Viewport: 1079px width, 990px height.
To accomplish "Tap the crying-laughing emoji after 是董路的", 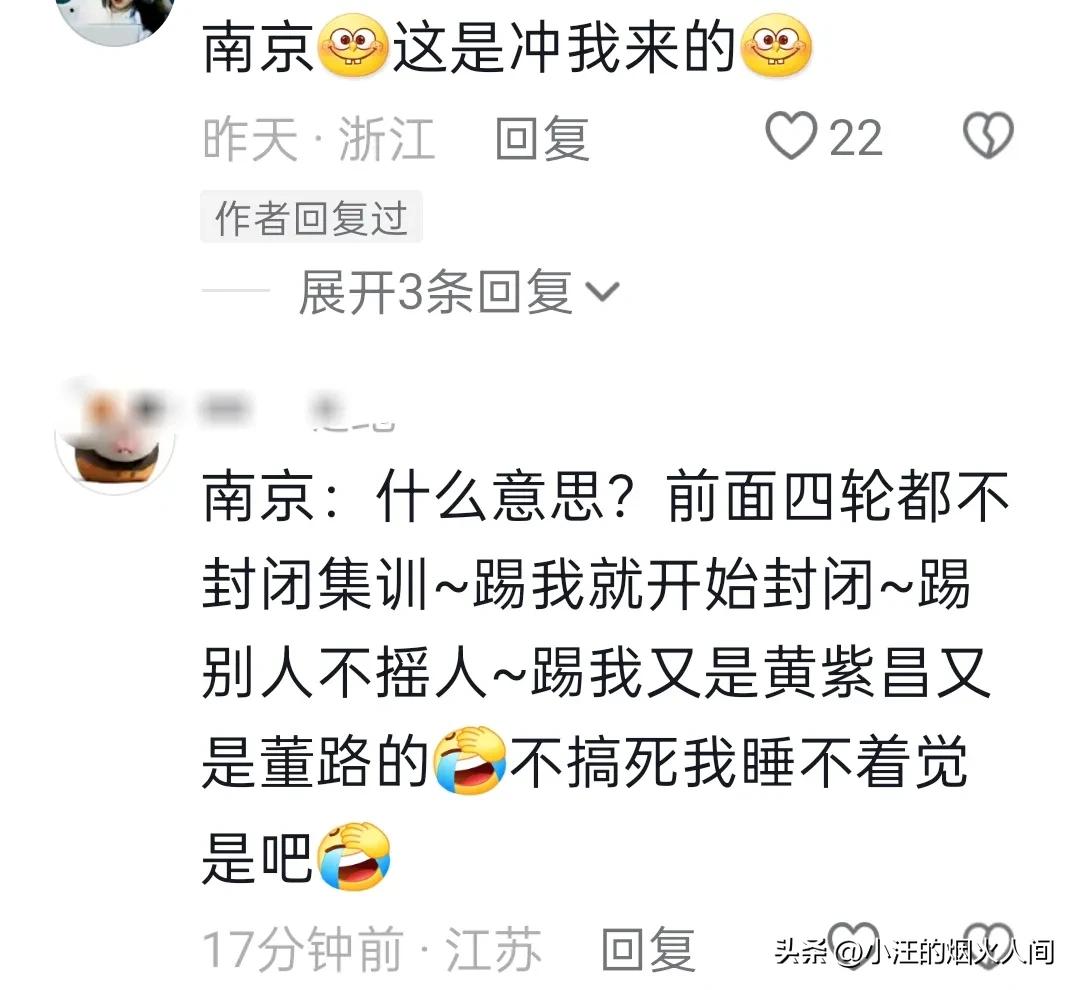I will 470,760.
